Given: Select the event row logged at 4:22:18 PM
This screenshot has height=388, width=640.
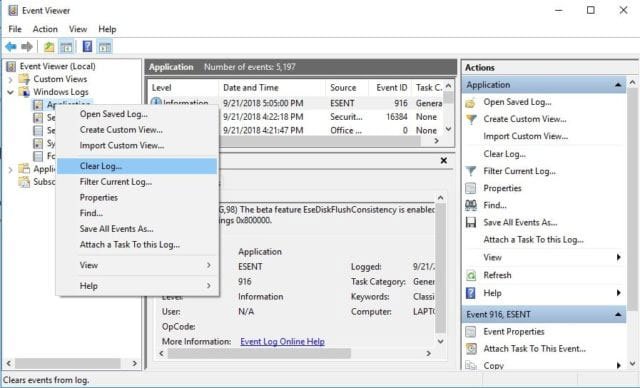Looking at the screenshot, I should 331,117.
